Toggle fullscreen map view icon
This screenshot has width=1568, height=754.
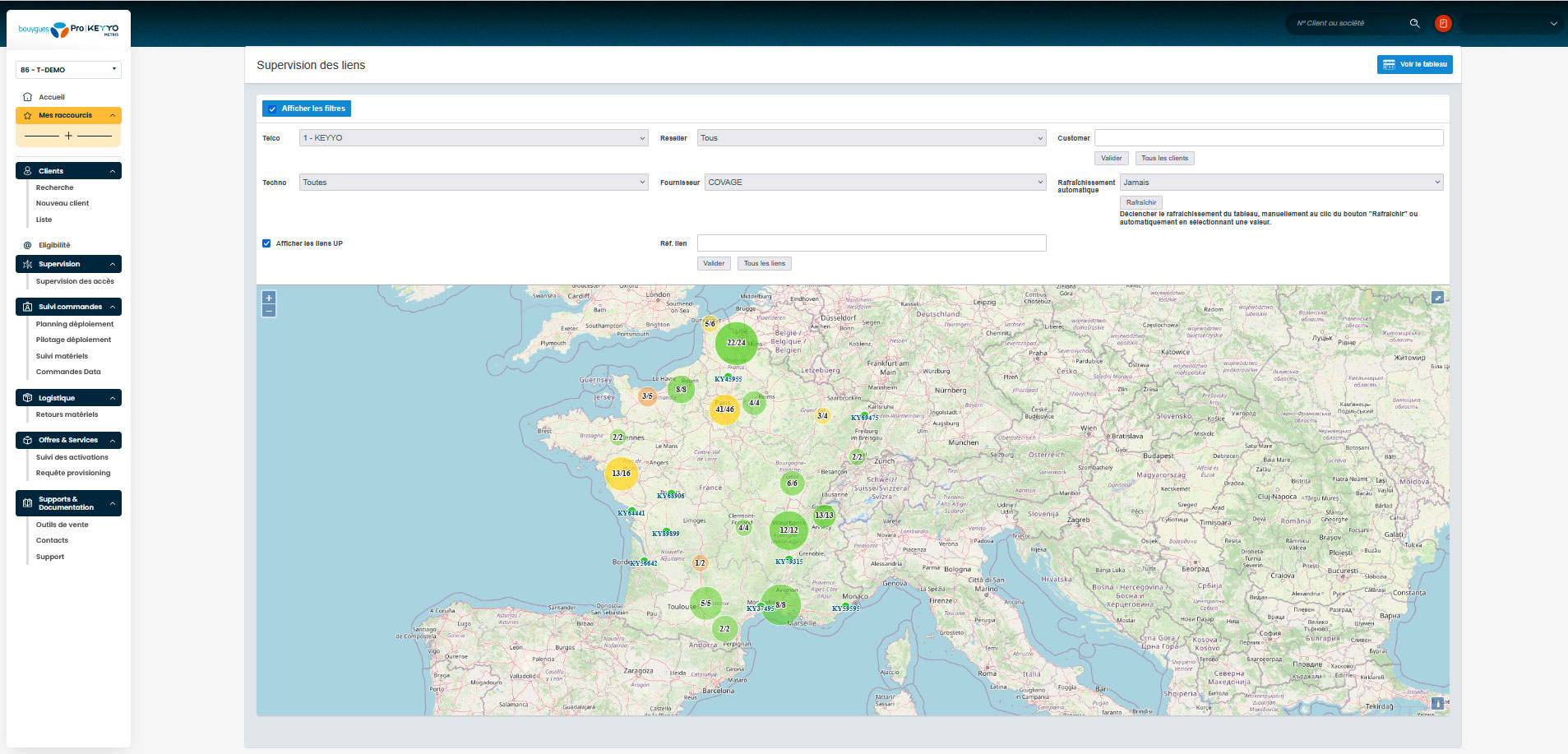tap(1437, 298)
